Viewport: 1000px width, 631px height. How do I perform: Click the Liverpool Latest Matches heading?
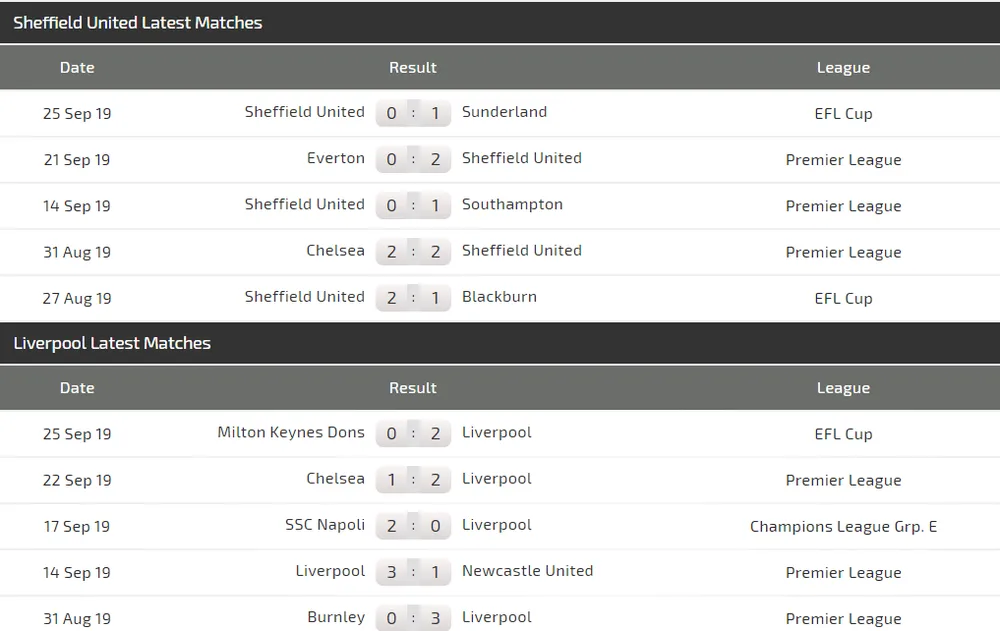coord(112,343)
